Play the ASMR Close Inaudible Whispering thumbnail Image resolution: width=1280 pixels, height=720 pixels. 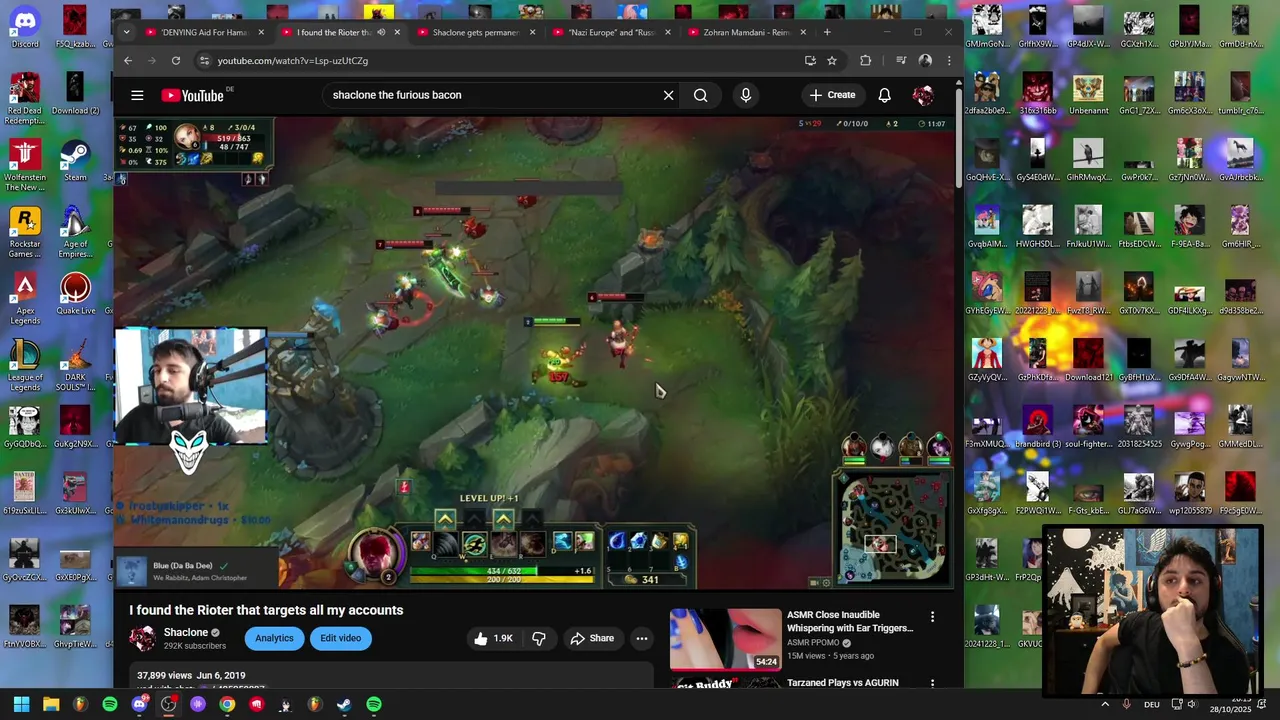click(x=725, y=638)
